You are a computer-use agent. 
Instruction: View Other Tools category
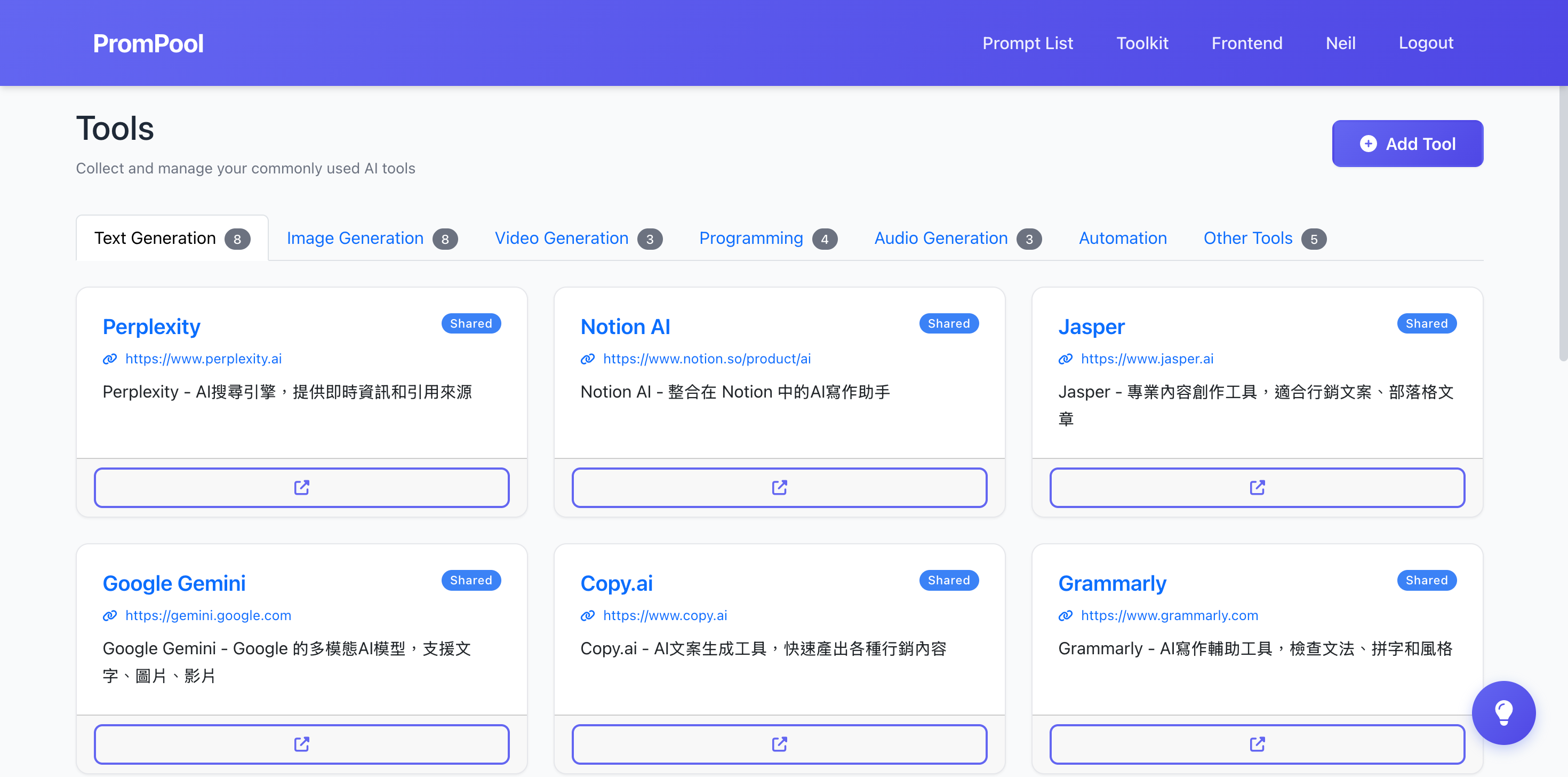coord(1247,238)
